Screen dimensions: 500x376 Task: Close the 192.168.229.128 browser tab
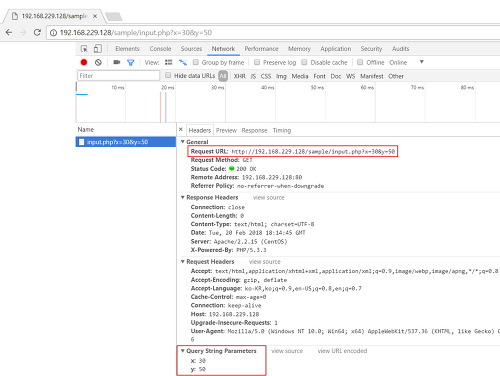[95, 16]
